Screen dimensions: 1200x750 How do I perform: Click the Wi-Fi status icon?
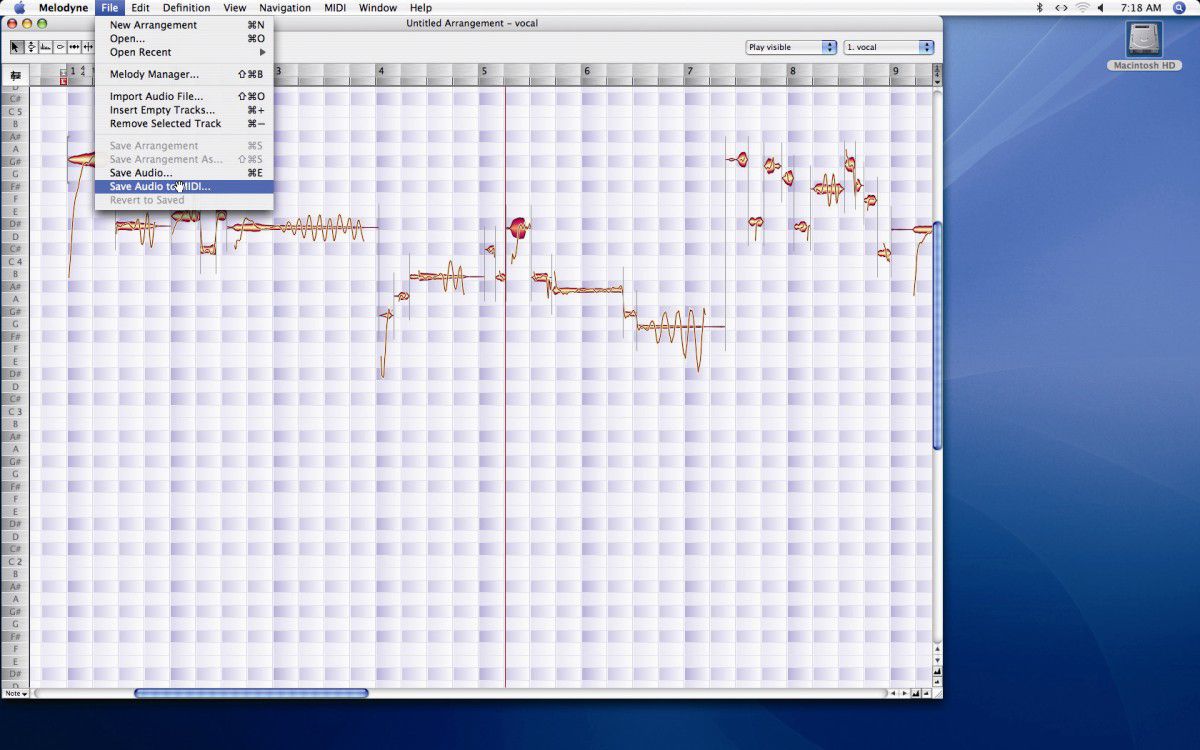click(1082, 7)
